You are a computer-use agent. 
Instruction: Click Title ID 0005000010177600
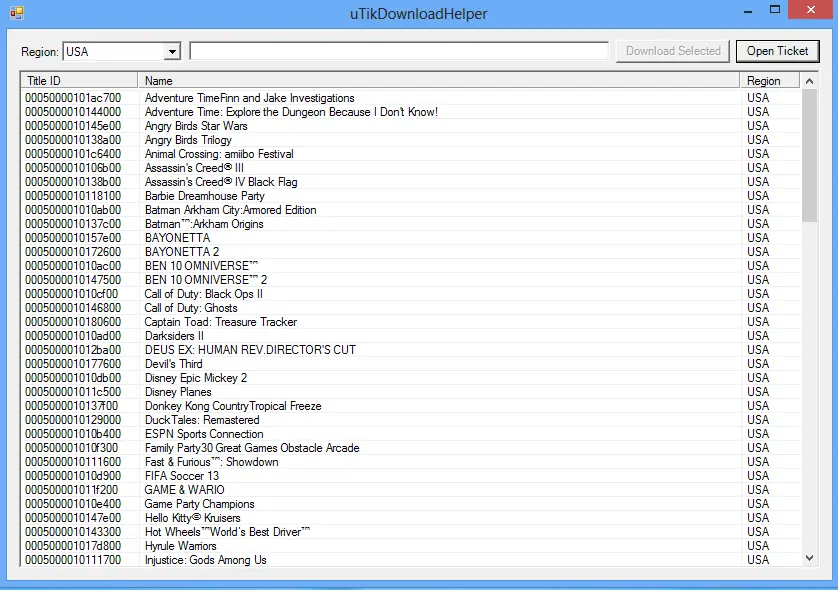(73, 364)
